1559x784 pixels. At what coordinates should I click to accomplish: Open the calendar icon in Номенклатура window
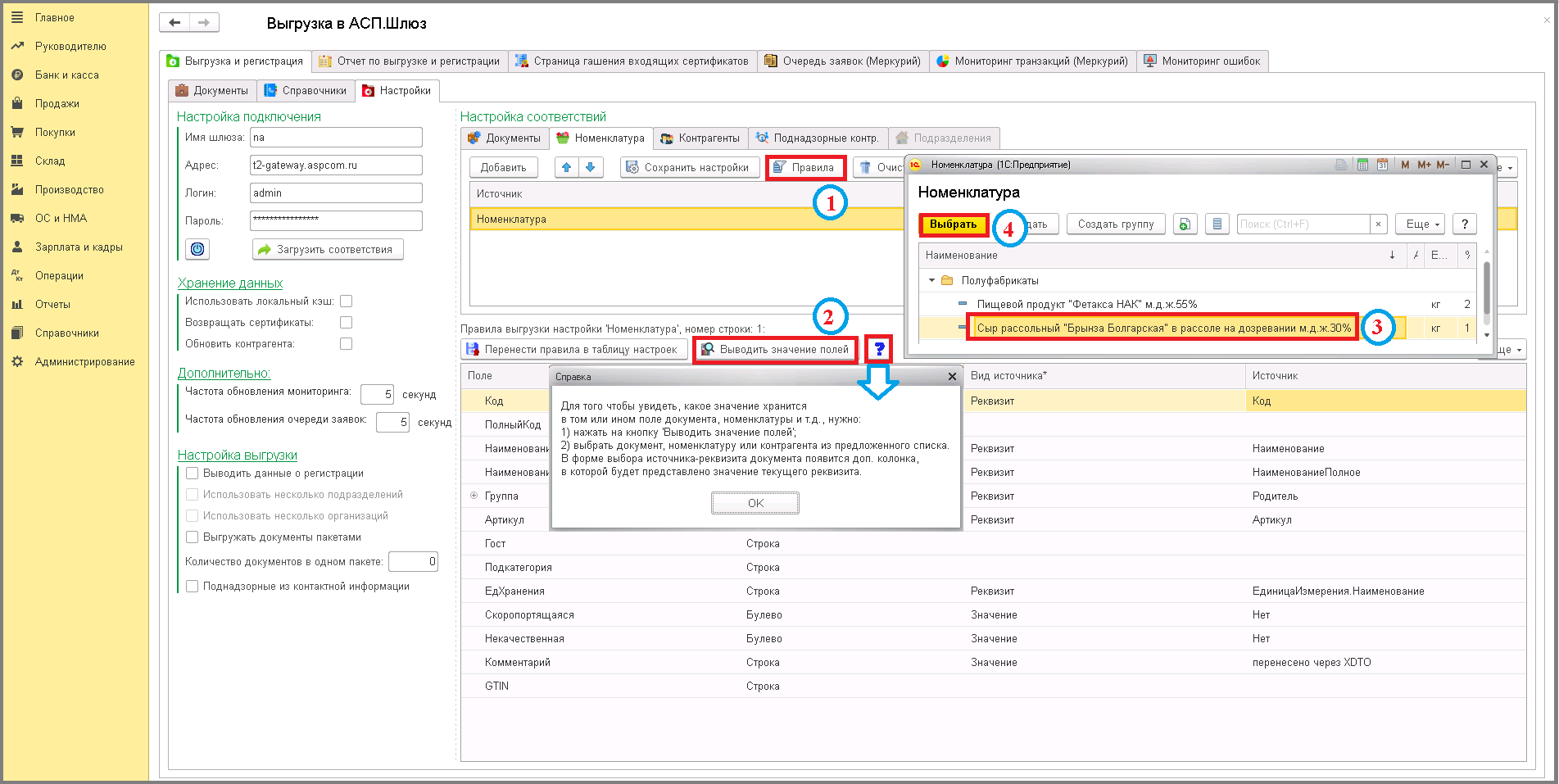pyautogui.click(x=1382, y=165)
